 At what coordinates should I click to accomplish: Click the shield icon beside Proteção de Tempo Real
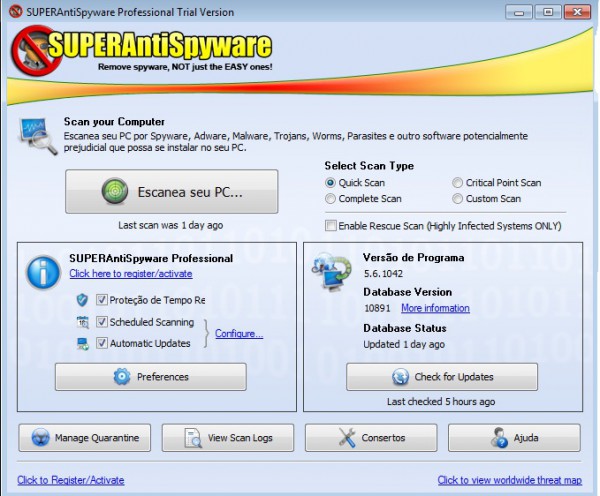[82, 300]
